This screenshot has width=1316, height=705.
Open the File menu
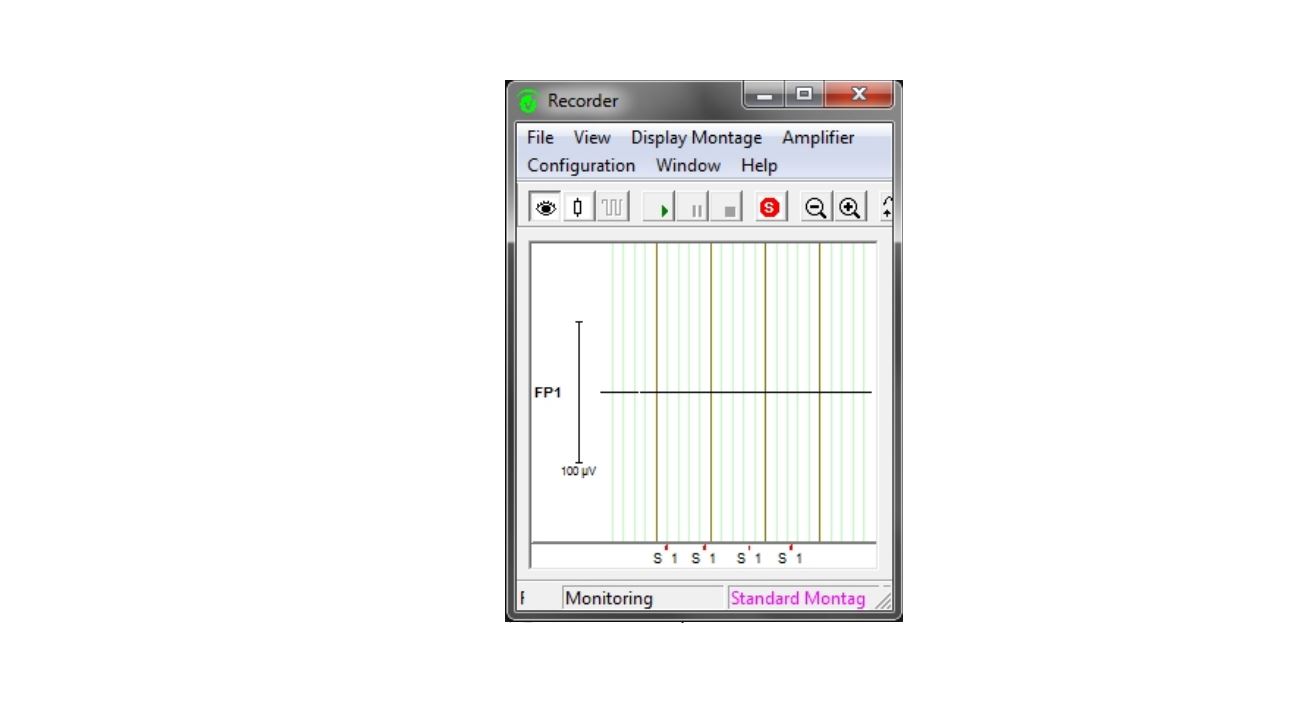coord(540,138)
